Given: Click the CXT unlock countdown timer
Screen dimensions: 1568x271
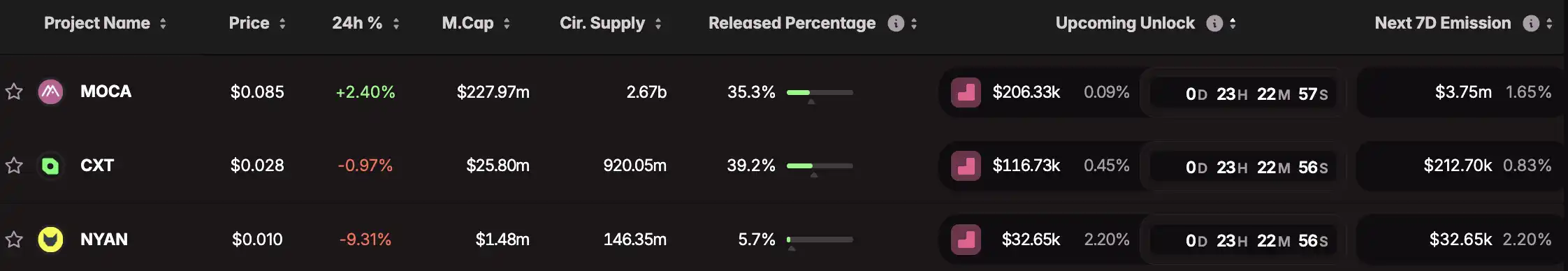Looking at the screenshot, I should coord(1256,168).
